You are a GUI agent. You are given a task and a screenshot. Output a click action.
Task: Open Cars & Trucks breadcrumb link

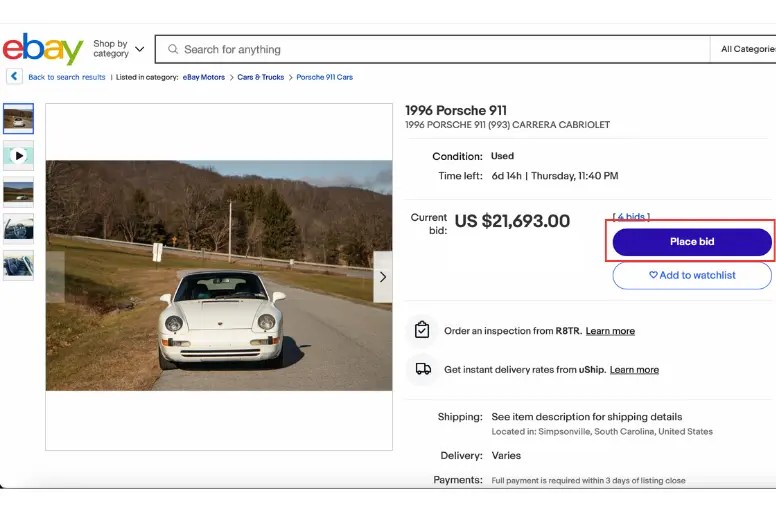pyautogui.click(x=260, y=77)
